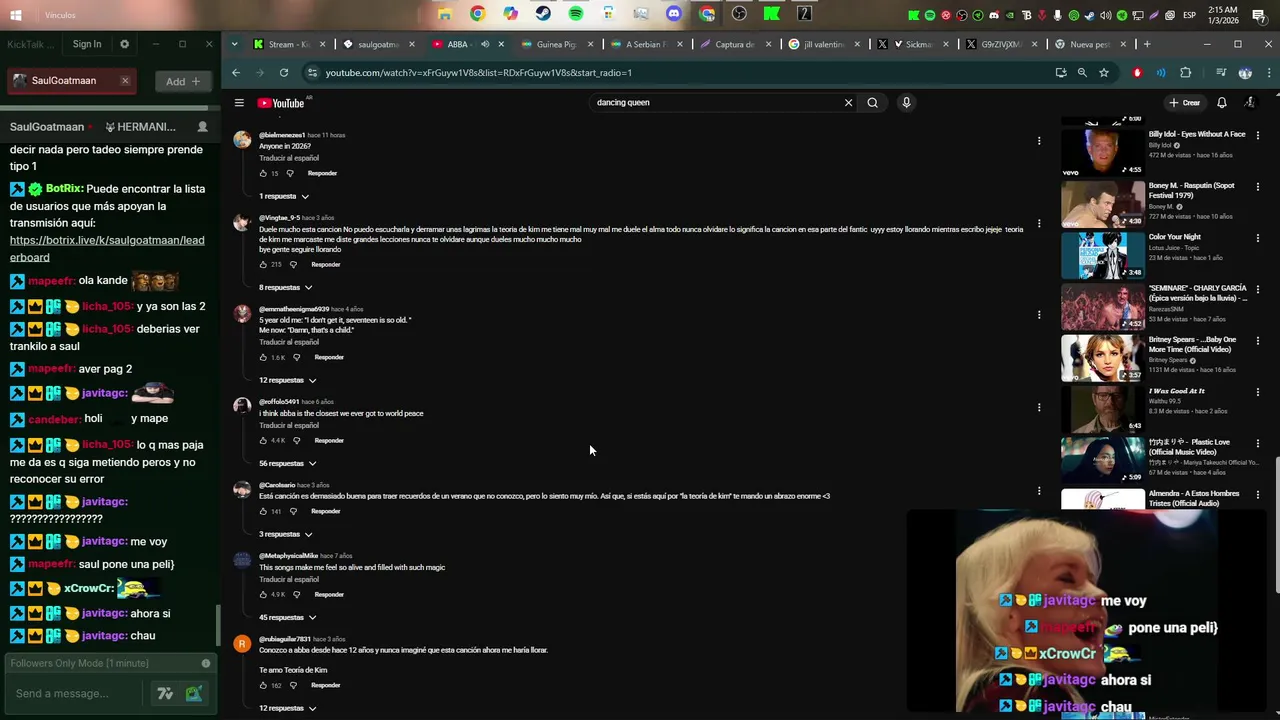Reply to @rubiaguilar7831 comment
1280x720 pixels.
[x=325, y=685]
